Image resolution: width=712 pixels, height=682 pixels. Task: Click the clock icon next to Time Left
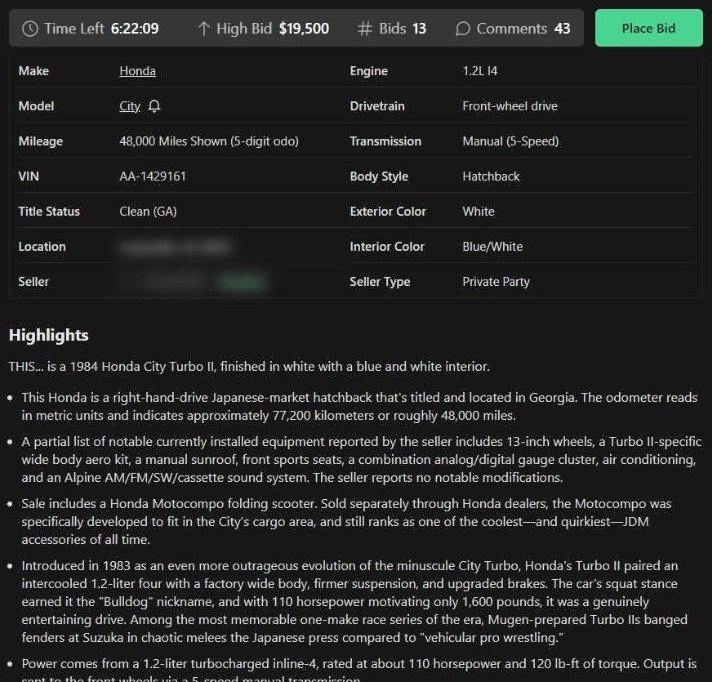tap(30, 29)
